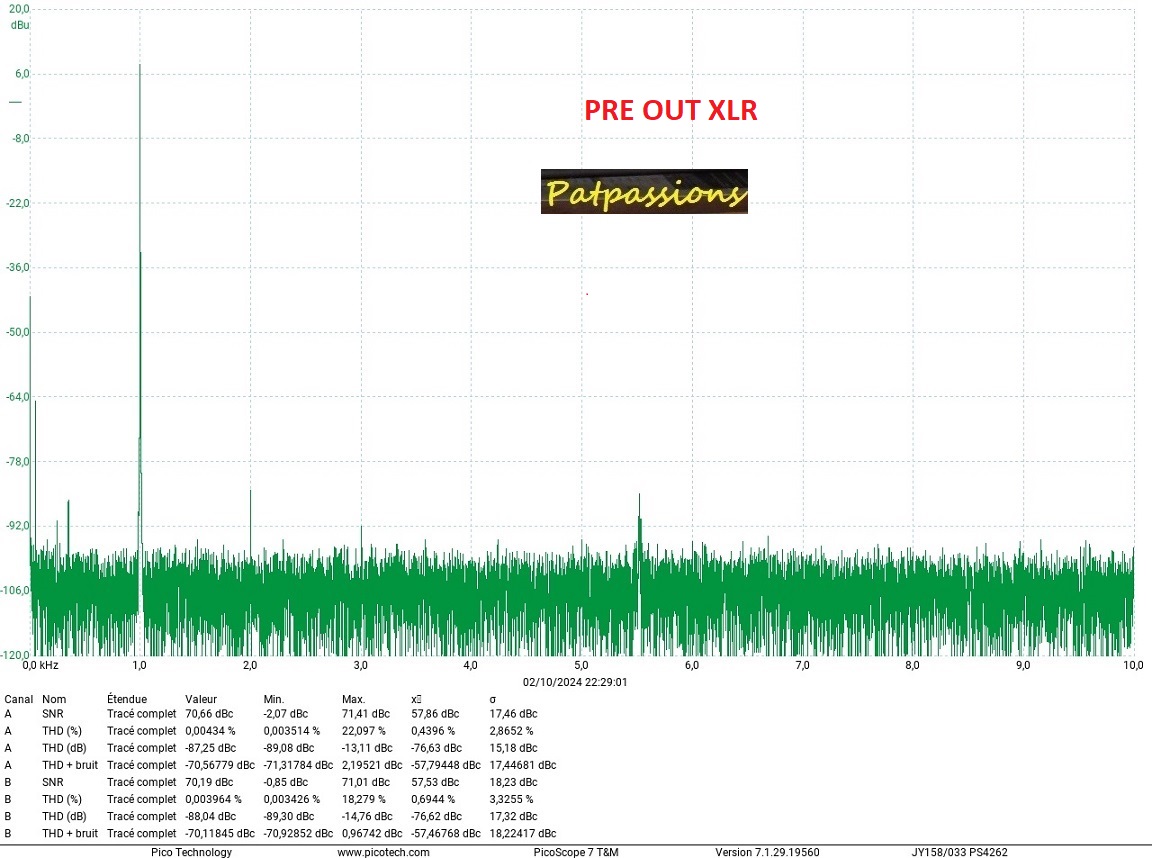
Task: Click the channel A THD + bruit row name
Action: (70, 765)
